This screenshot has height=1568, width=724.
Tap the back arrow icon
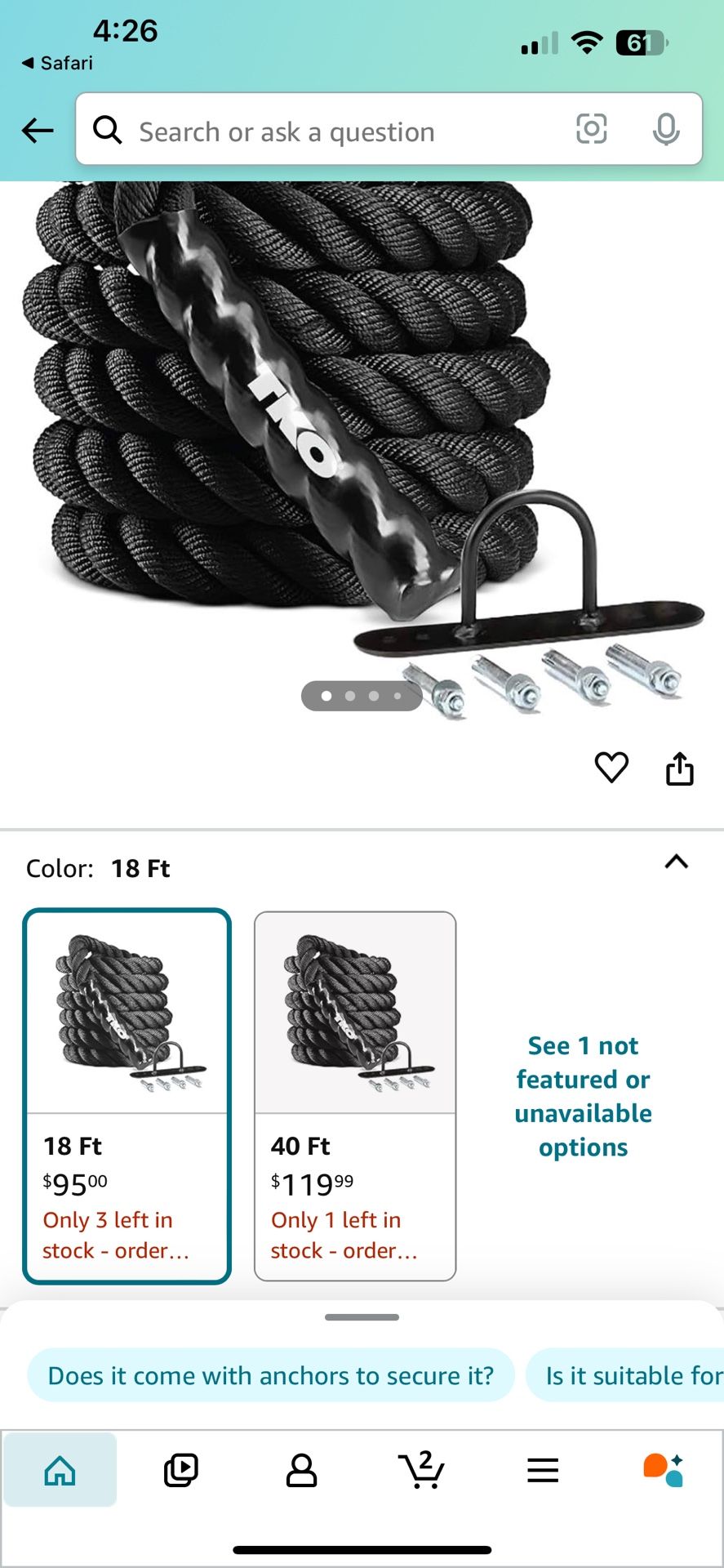click(38, 130)
